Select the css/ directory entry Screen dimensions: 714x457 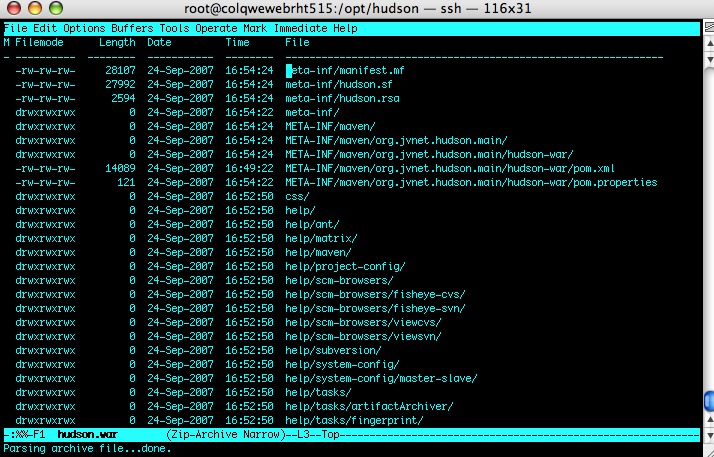297,197
